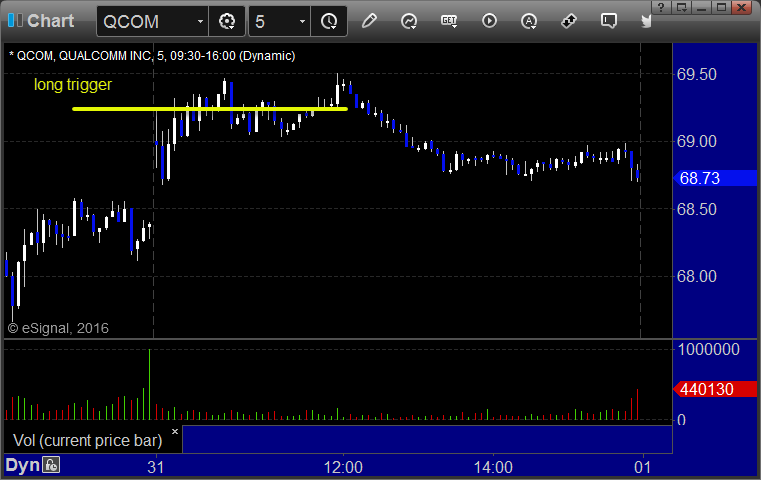Open the chart settings gear icon
Image resolution: width=761 pixels, height=480 pixels.
(x=227, y=21)
